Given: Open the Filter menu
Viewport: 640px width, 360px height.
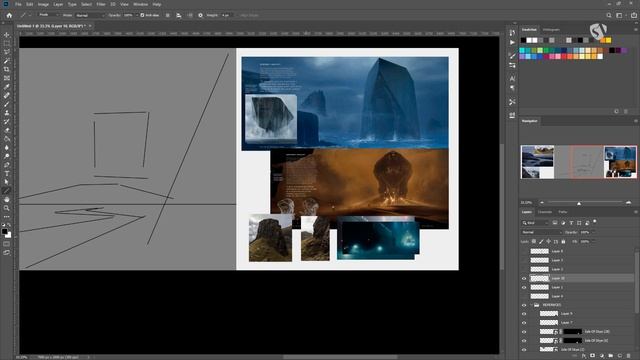Looking at the screenshot, I should (101, 4).
